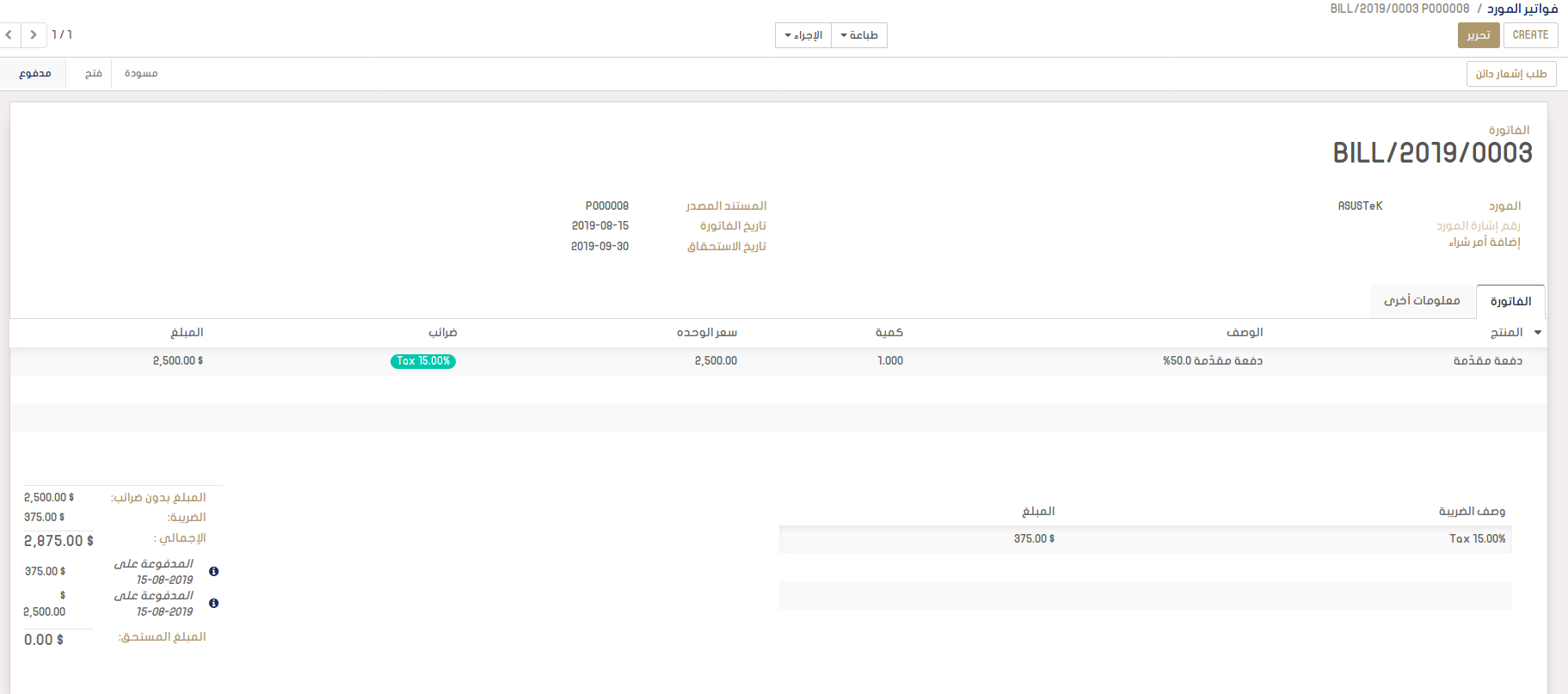Open the الإجراء (Action) dropdown
Image resolution: width=1568 pixels, height=694 pixels.
point(803,35)
